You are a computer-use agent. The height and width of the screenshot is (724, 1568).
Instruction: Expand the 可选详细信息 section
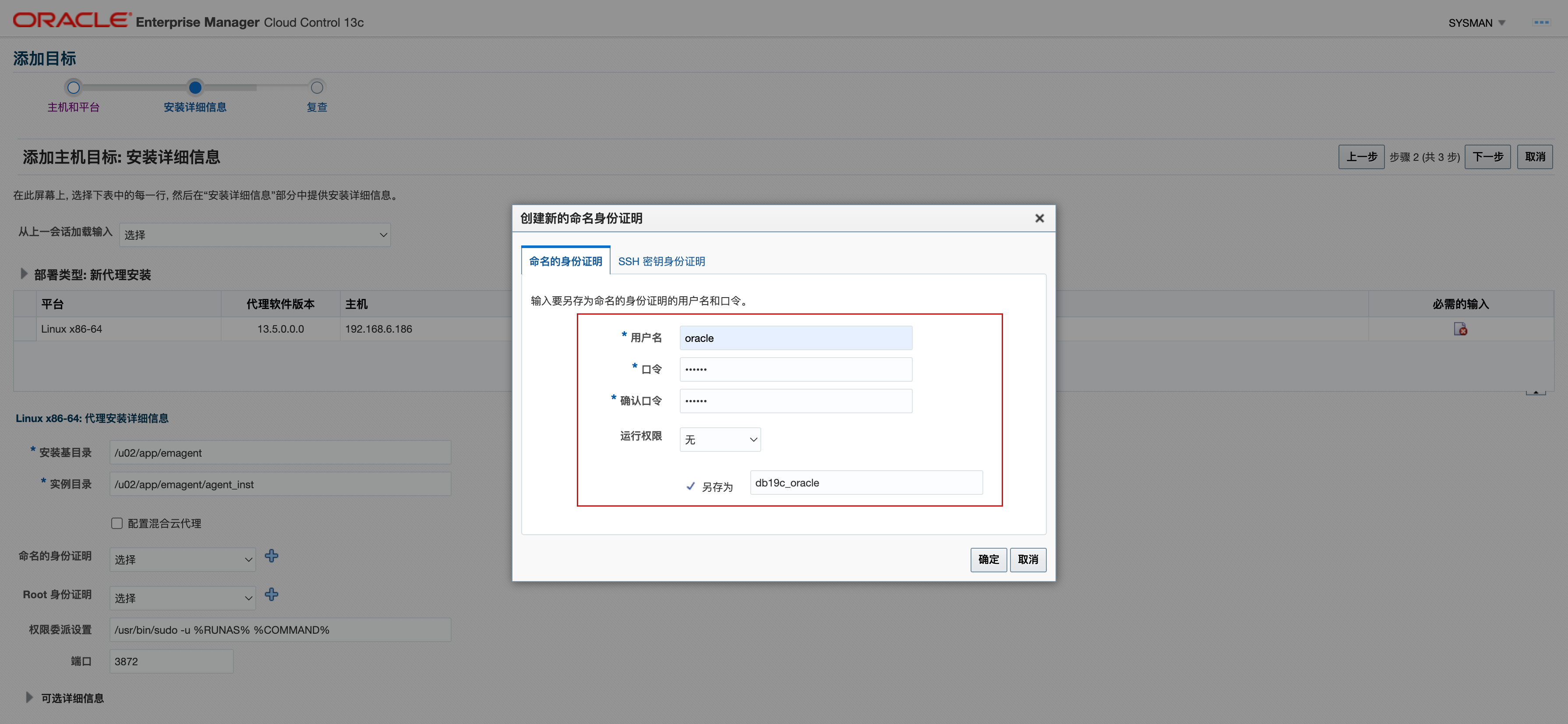point(29,698)
